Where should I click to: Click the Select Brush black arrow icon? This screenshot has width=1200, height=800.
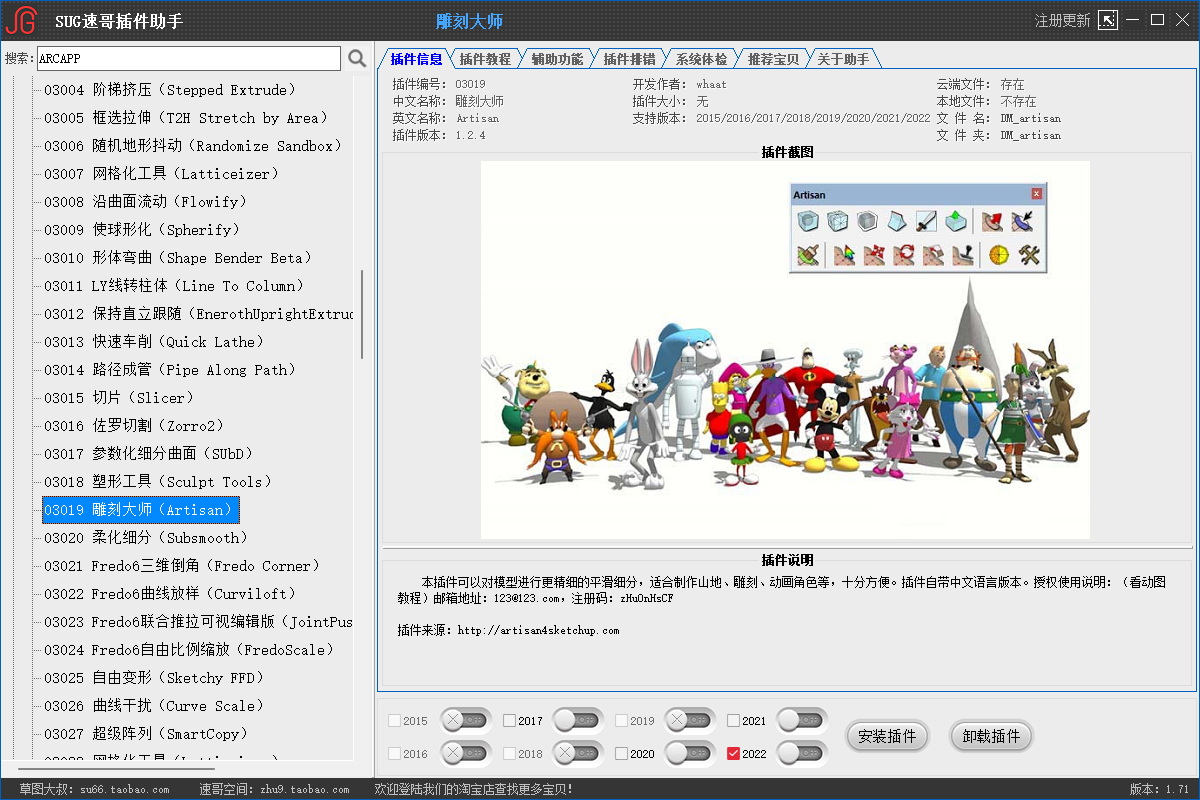1022,221
